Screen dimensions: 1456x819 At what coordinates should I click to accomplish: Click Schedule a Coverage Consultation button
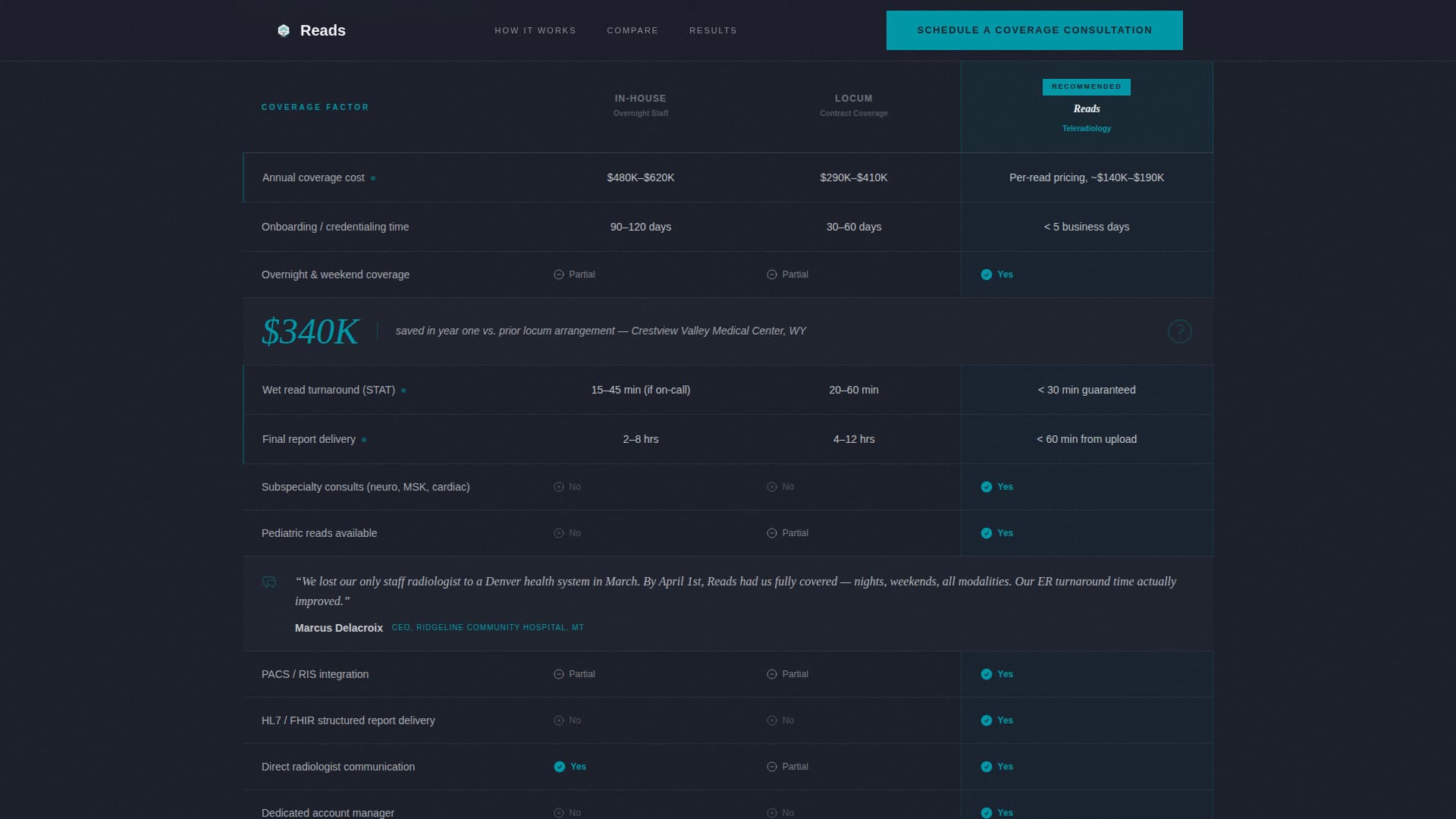tap(1034, 30)
